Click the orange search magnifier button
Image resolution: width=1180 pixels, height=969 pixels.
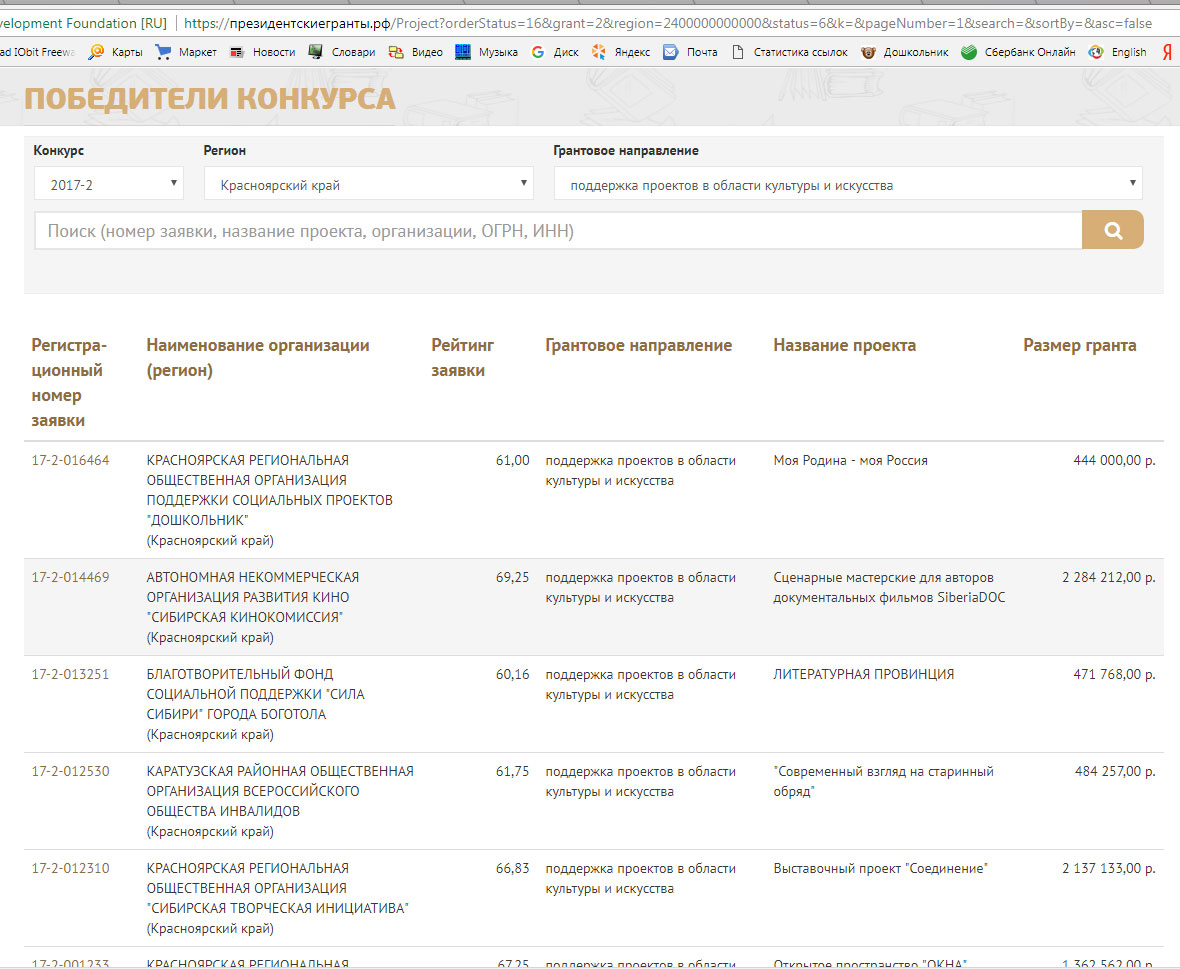[x=1112, y=230]
